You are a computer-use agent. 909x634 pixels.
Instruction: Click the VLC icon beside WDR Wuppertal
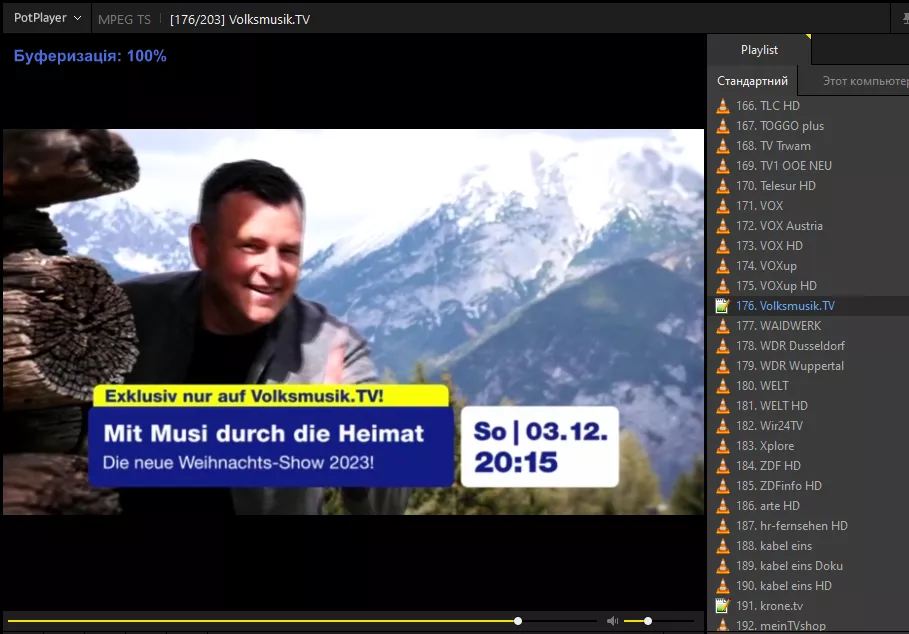[722, 366]
